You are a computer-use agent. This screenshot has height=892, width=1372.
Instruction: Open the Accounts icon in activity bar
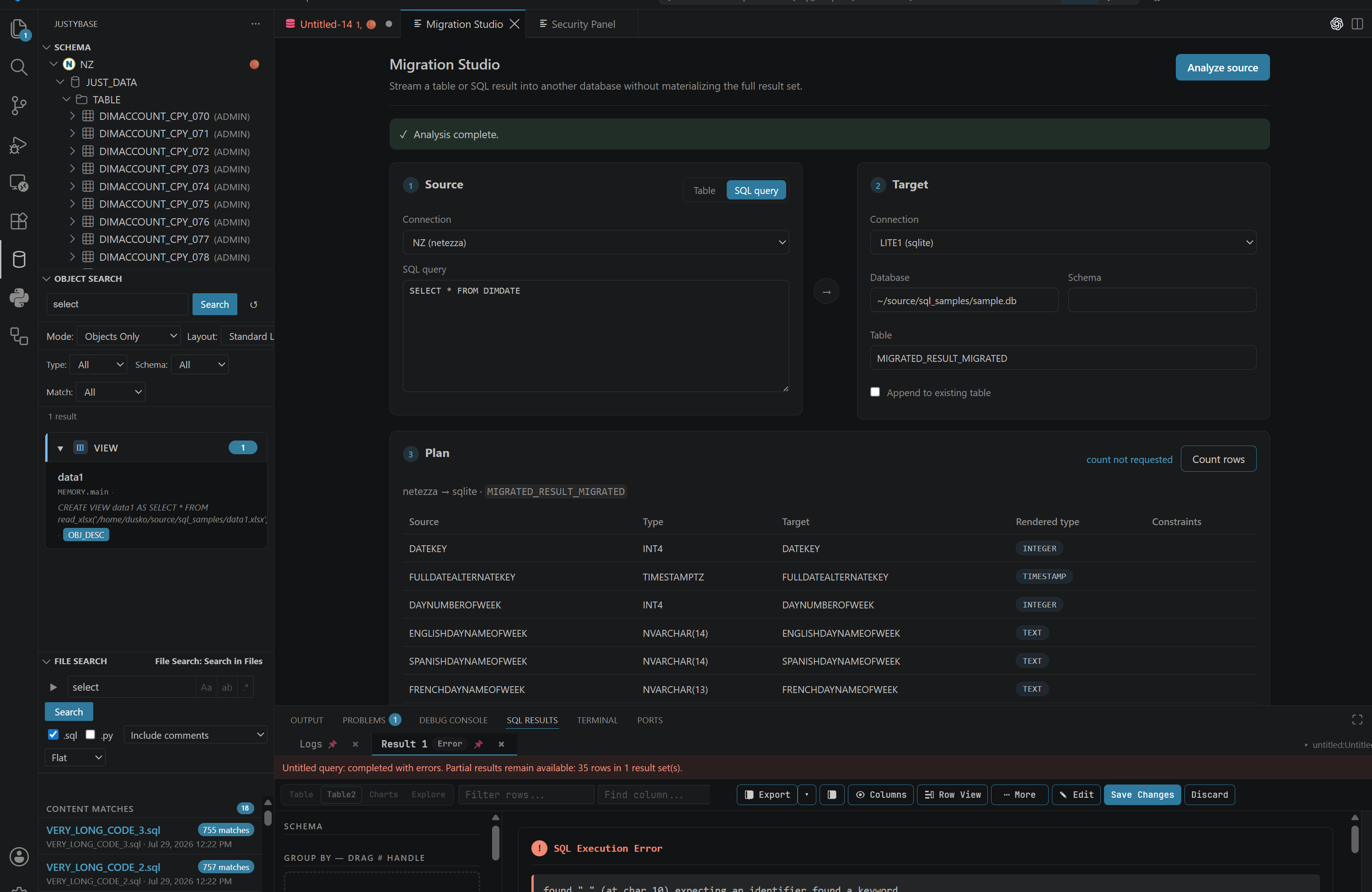tap(18, 856)
